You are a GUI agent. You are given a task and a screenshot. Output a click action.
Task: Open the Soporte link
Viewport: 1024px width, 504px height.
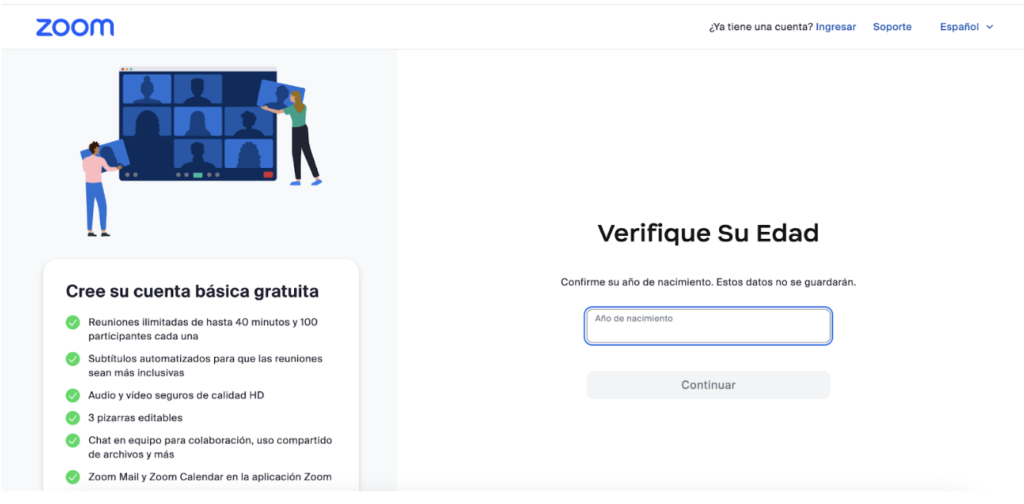[x=892, y=27]
